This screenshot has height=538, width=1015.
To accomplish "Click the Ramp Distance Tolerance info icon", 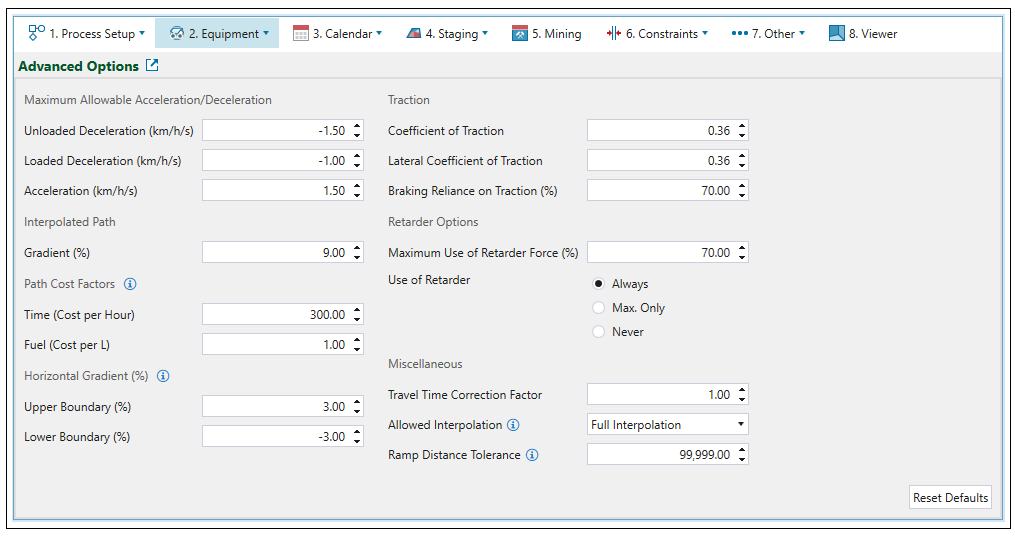I will [532, 455].
